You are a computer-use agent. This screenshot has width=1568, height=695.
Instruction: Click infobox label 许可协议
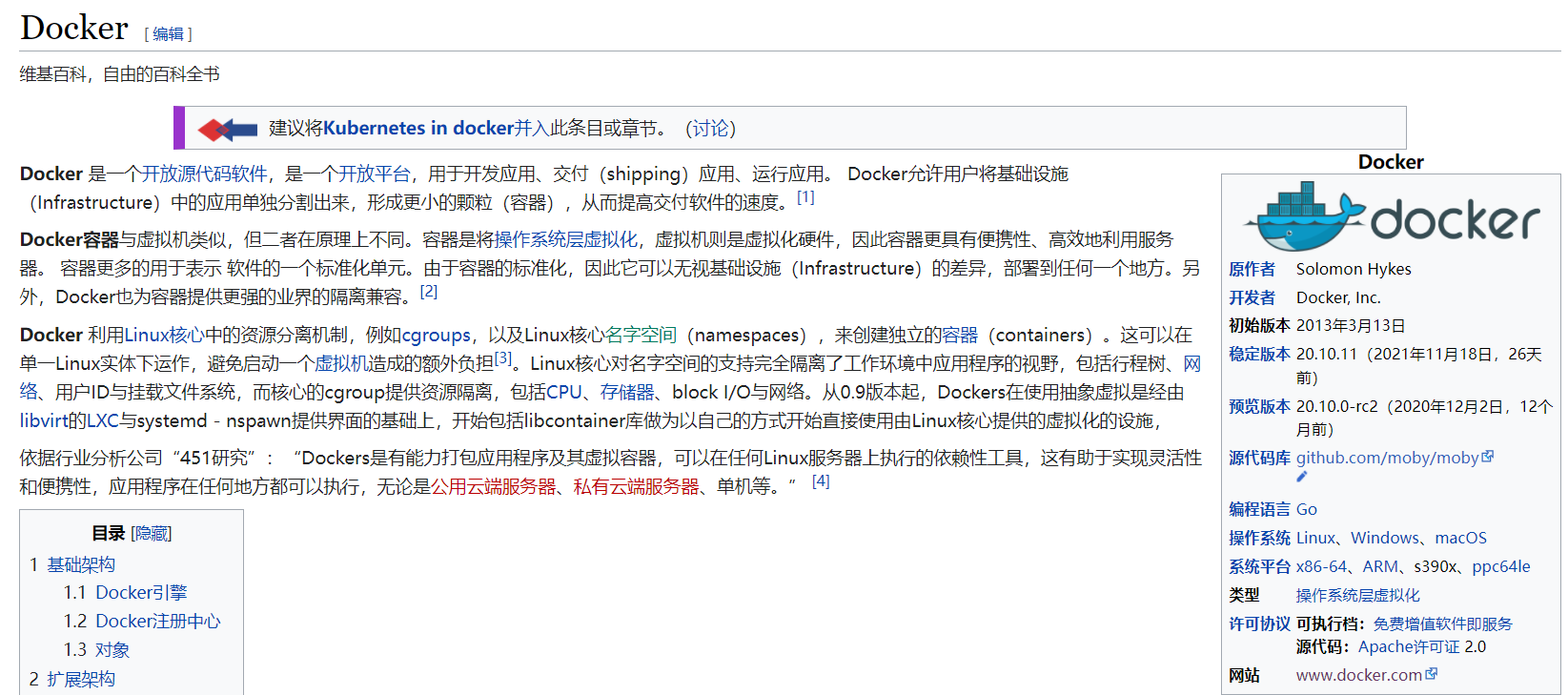(1259, 624)
